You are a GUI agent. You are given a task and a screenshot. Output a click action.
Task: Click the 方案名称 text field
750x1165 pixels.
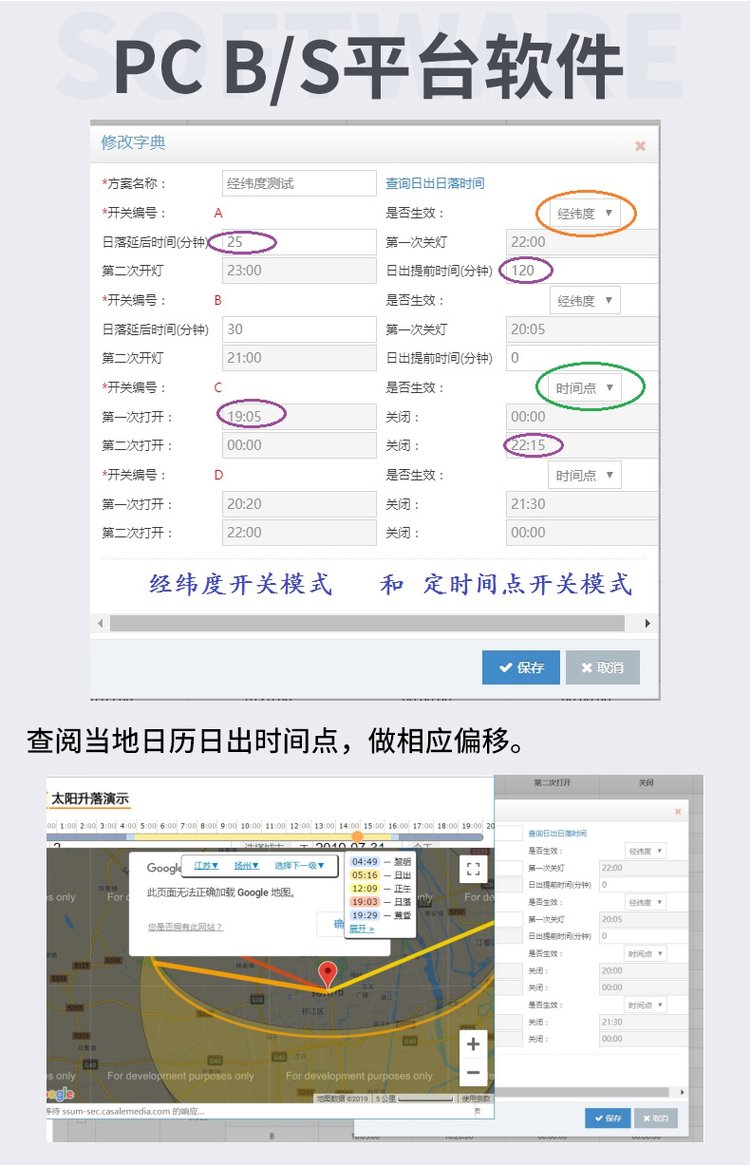[x=299, y=184]
